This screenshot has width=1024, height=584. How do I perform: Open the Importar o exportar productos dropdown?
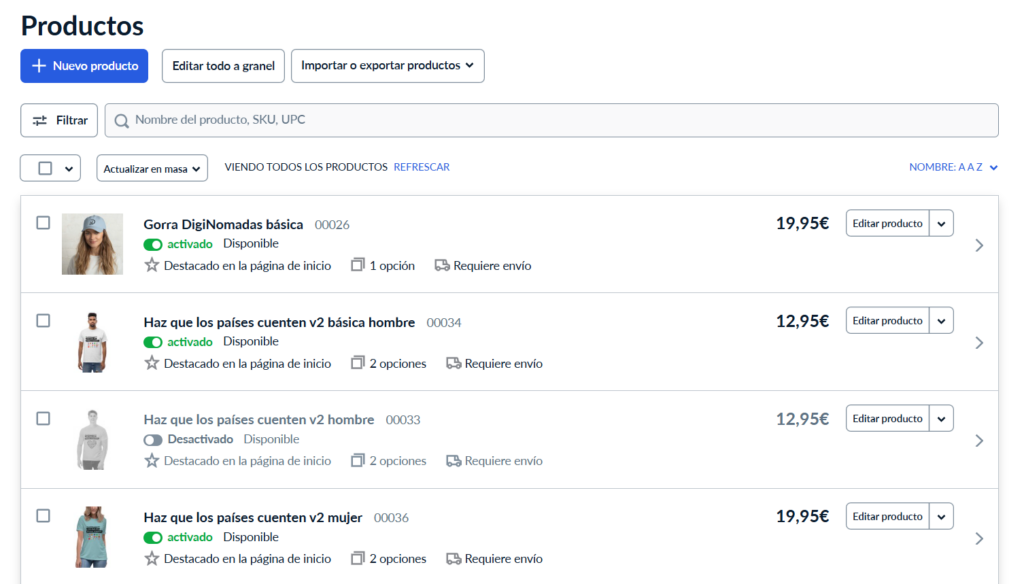point(388,66)
